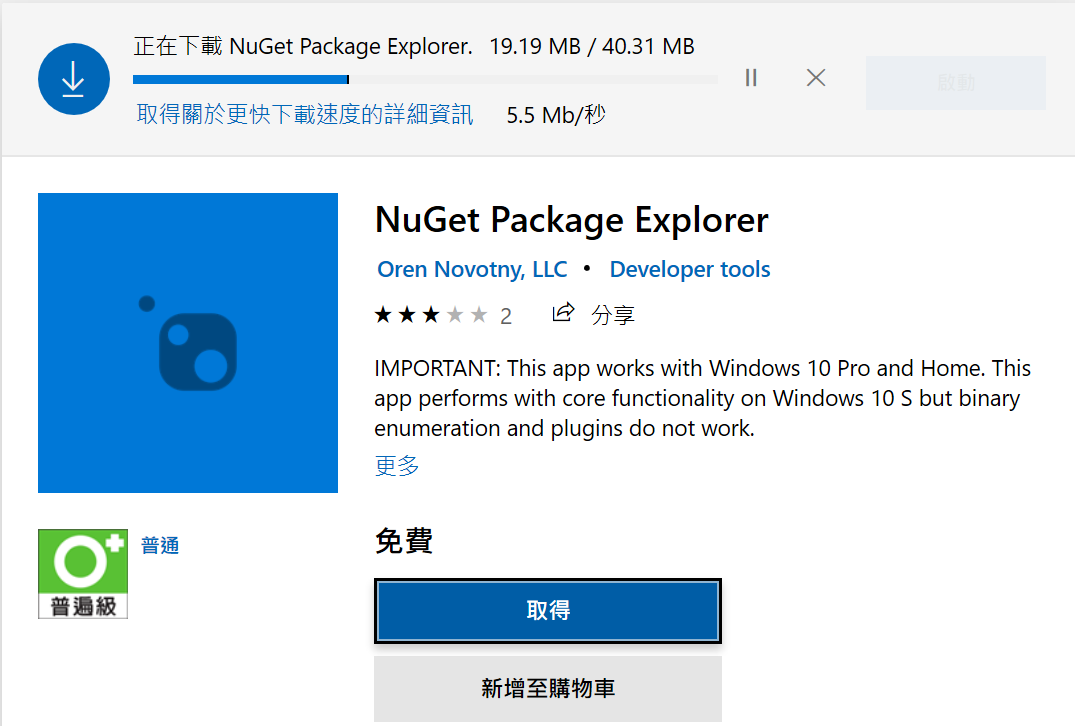Open faster download speed details link
This screenshot has height=726, width=1075.
303,114
